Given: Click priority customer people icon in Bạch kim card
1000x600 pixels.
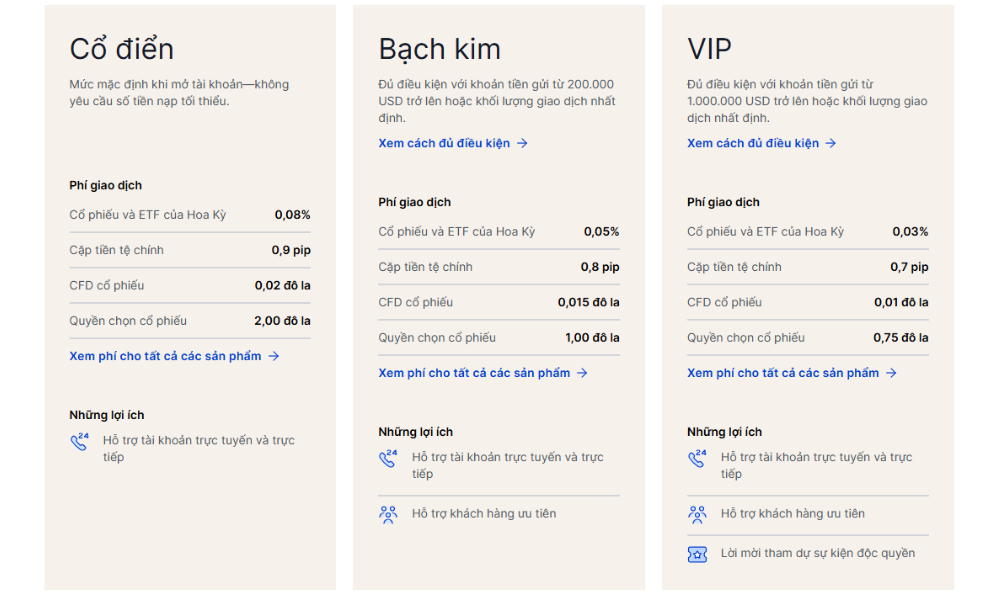Looking at the screenshot, I should point(388,515).
